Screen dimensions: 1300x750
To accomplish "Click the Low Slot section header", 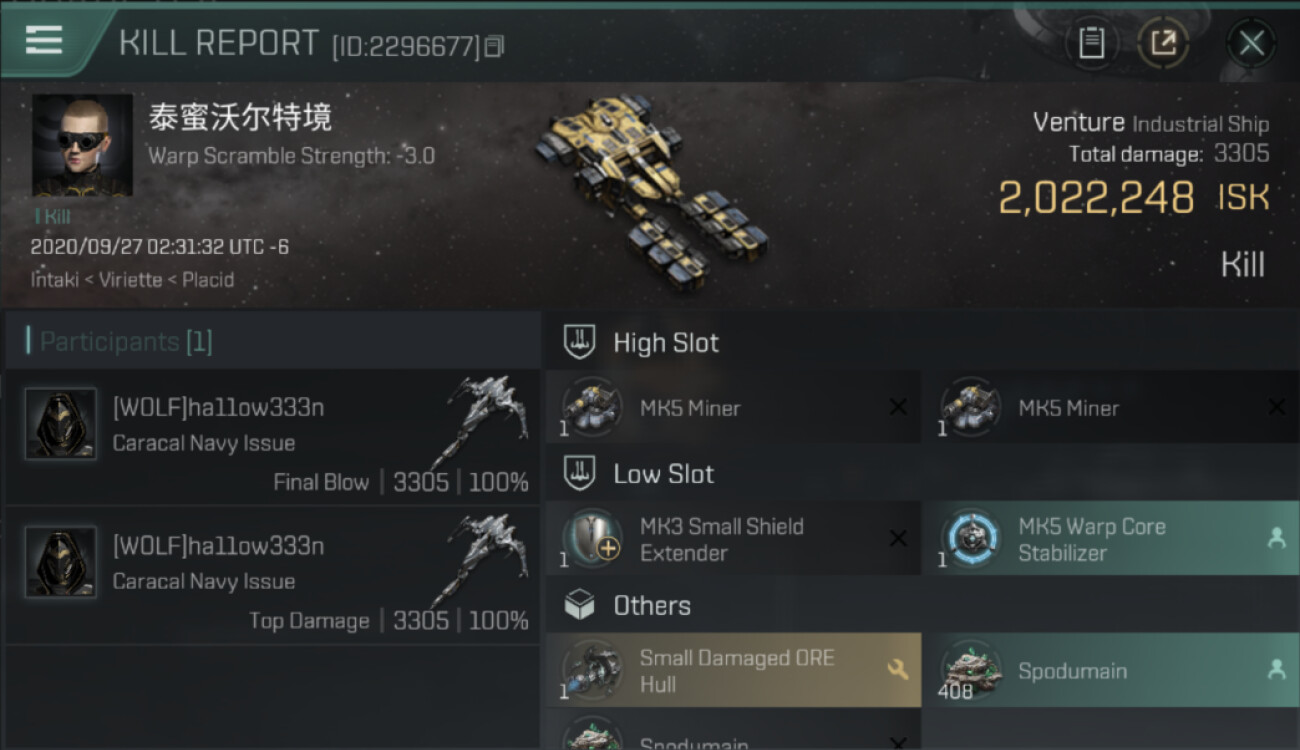I will pyautogui.click(x=663, y=474).
